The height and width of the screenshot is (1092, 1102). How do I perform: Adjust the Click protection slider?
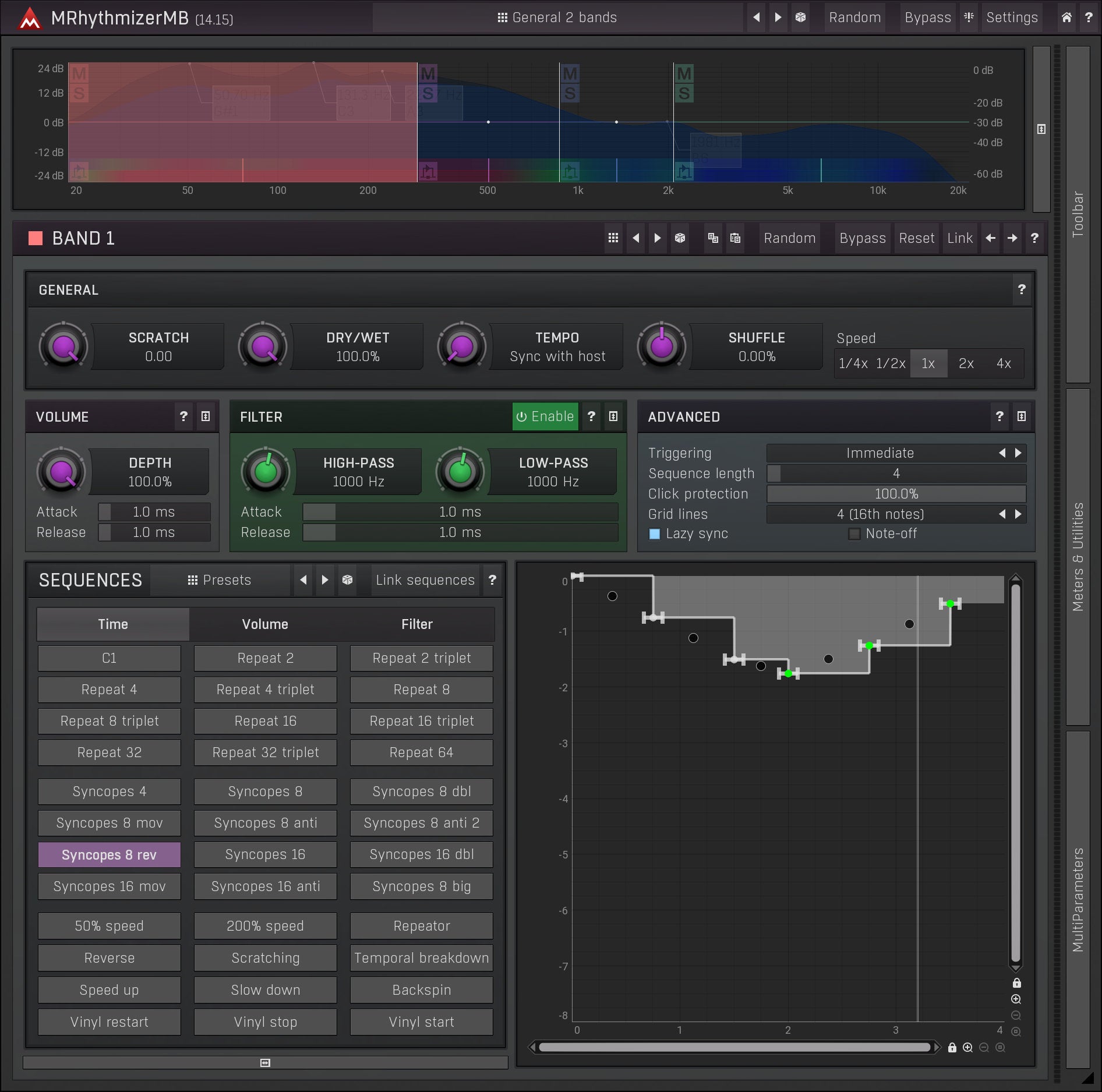[896, 494]
